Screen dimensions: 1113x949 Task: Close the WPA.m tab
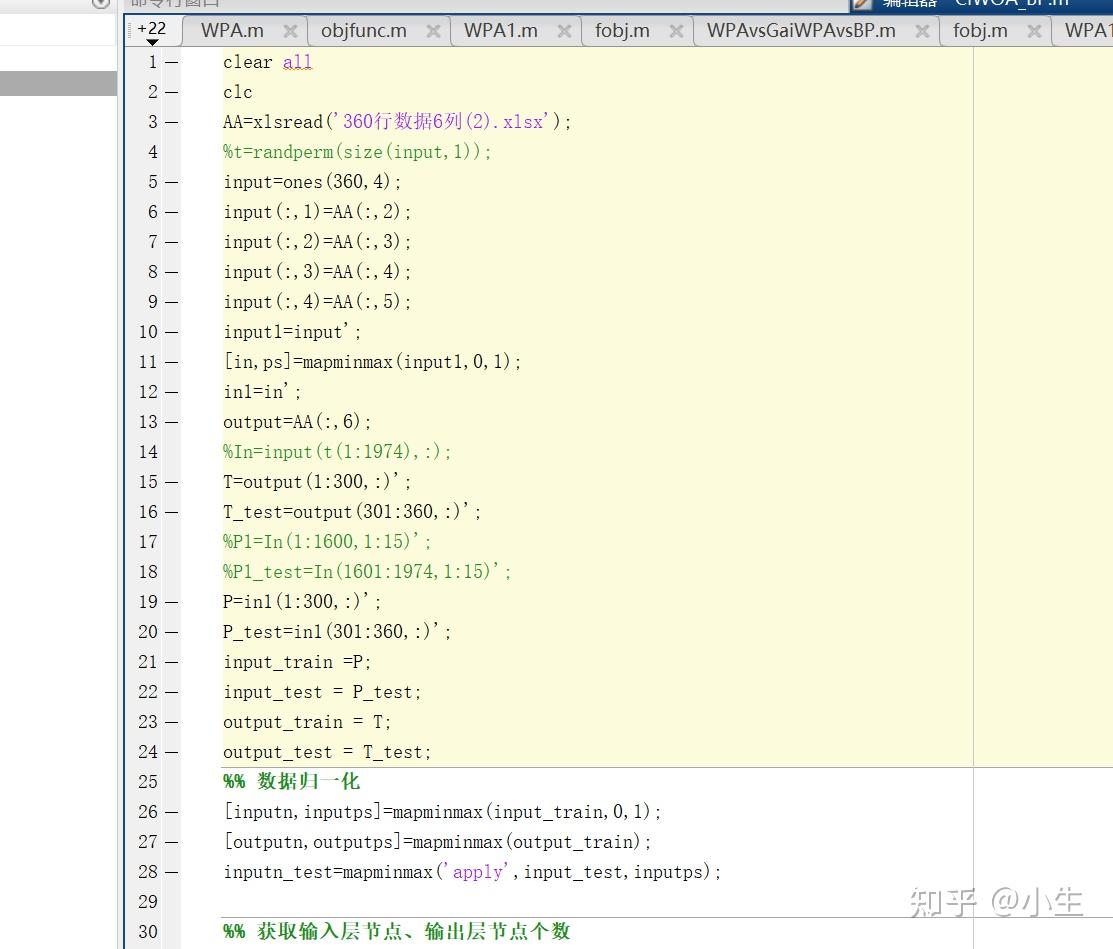[290, 31]
